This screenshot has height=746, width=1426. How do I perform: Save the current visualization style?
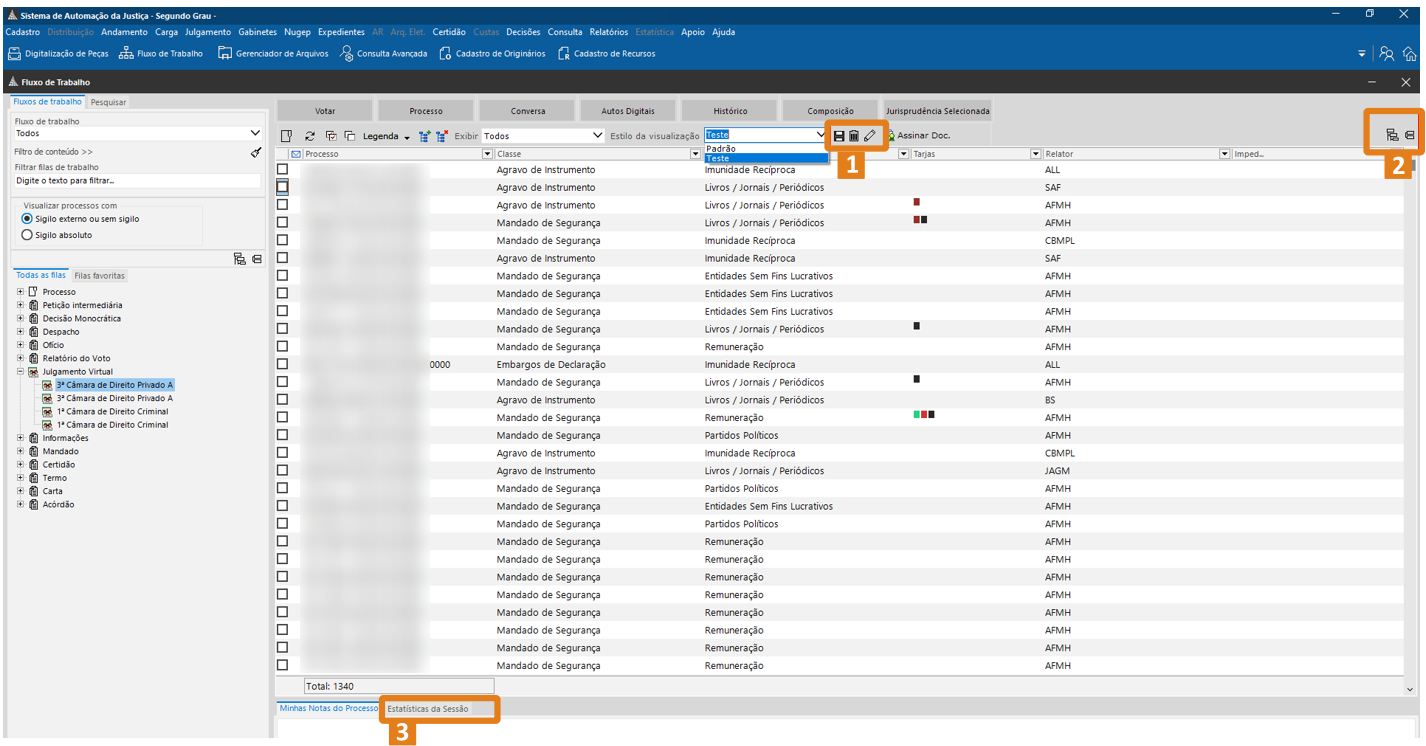[x=839, y=136]
